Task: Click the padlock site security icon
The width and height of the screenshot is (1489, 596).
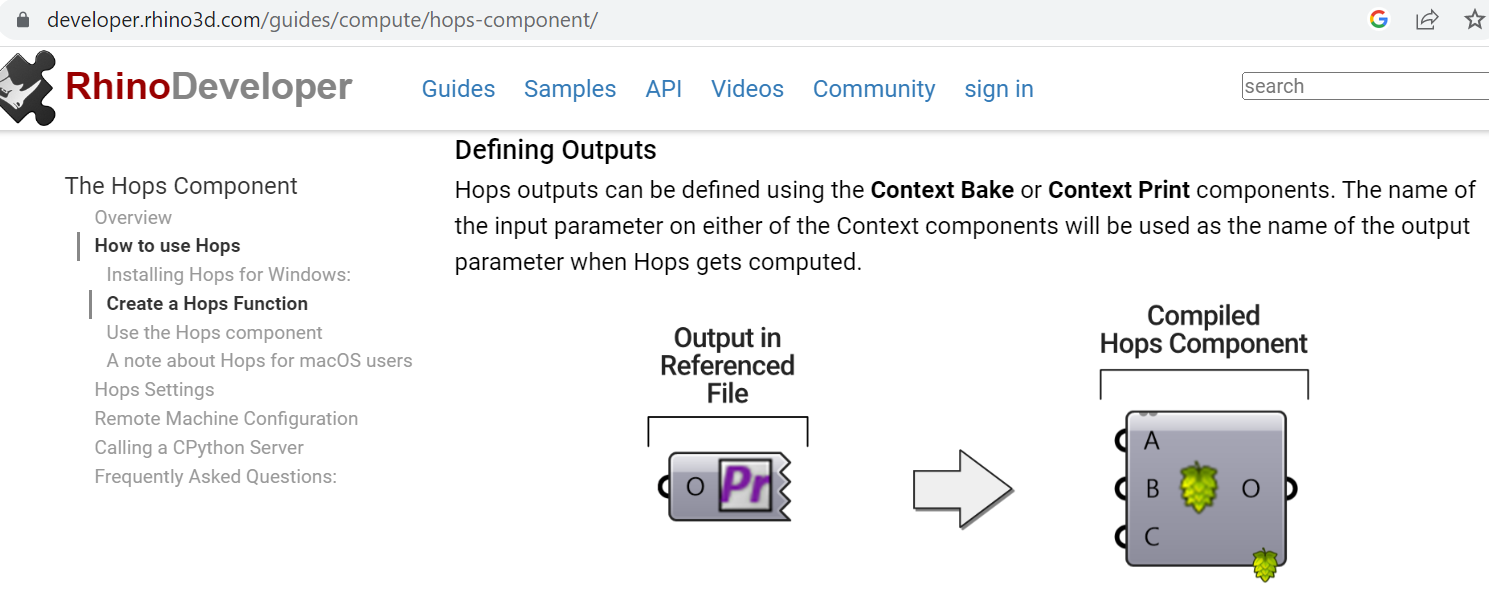Action: pyautogui.click(x=22, y=18)
